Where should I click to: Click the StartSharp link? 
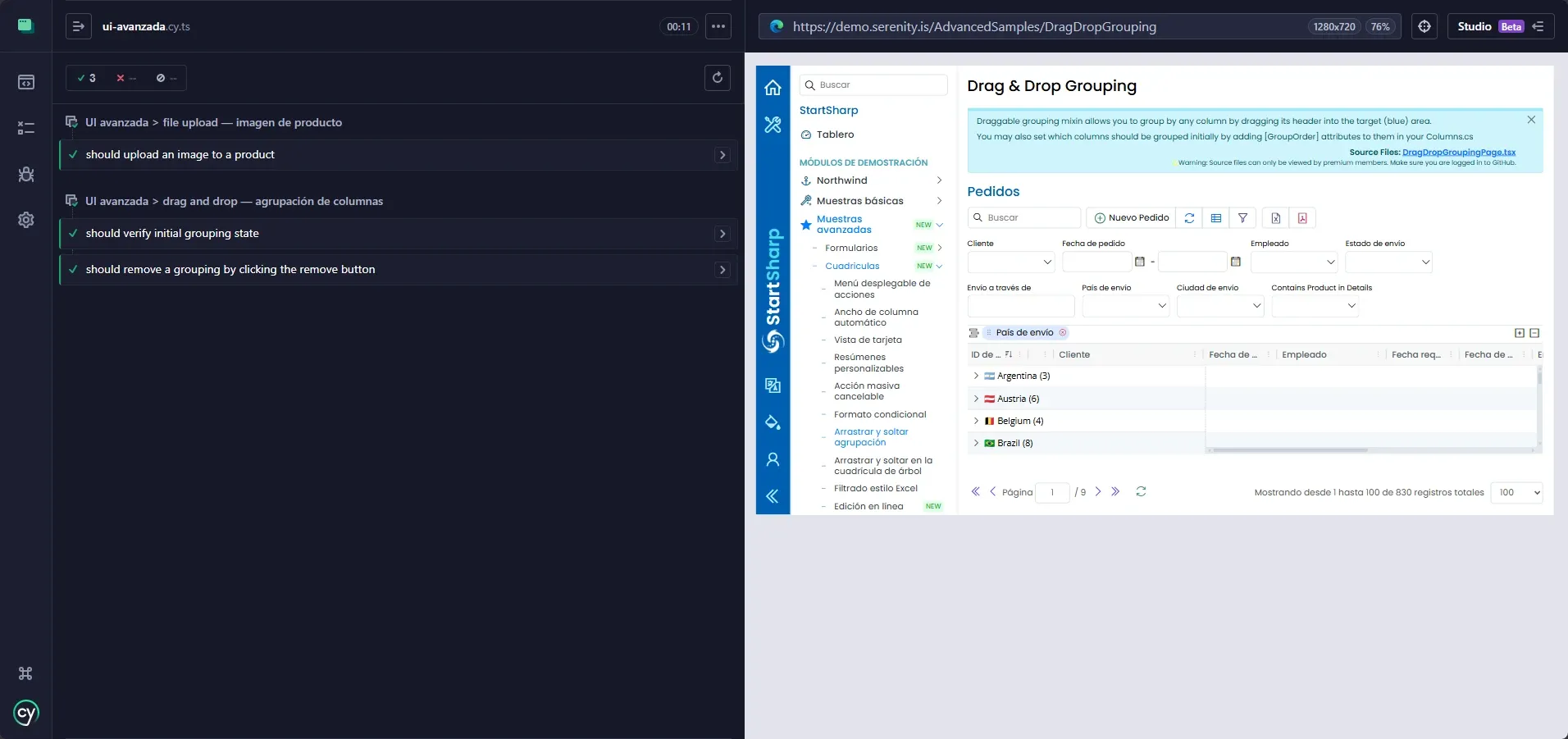coord(828,110)
